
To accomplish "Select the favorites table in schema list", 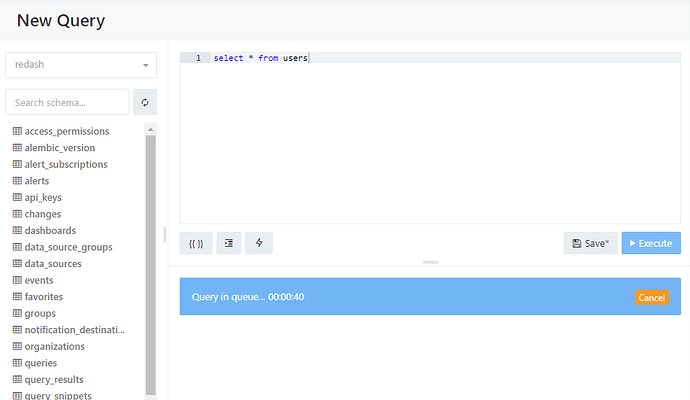I will (x=38, y=297).
